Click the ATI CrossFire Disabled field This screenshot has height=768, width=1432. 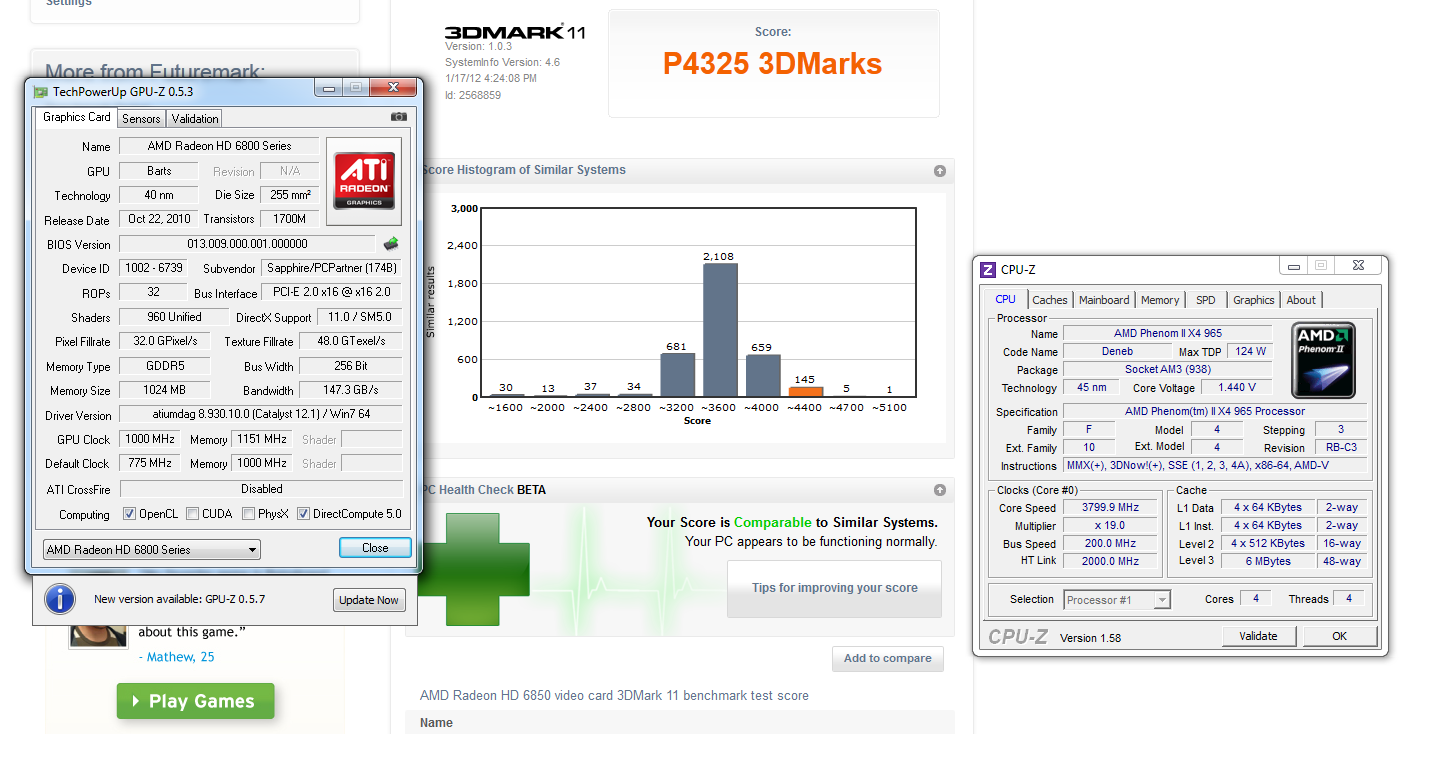(261, 489)
